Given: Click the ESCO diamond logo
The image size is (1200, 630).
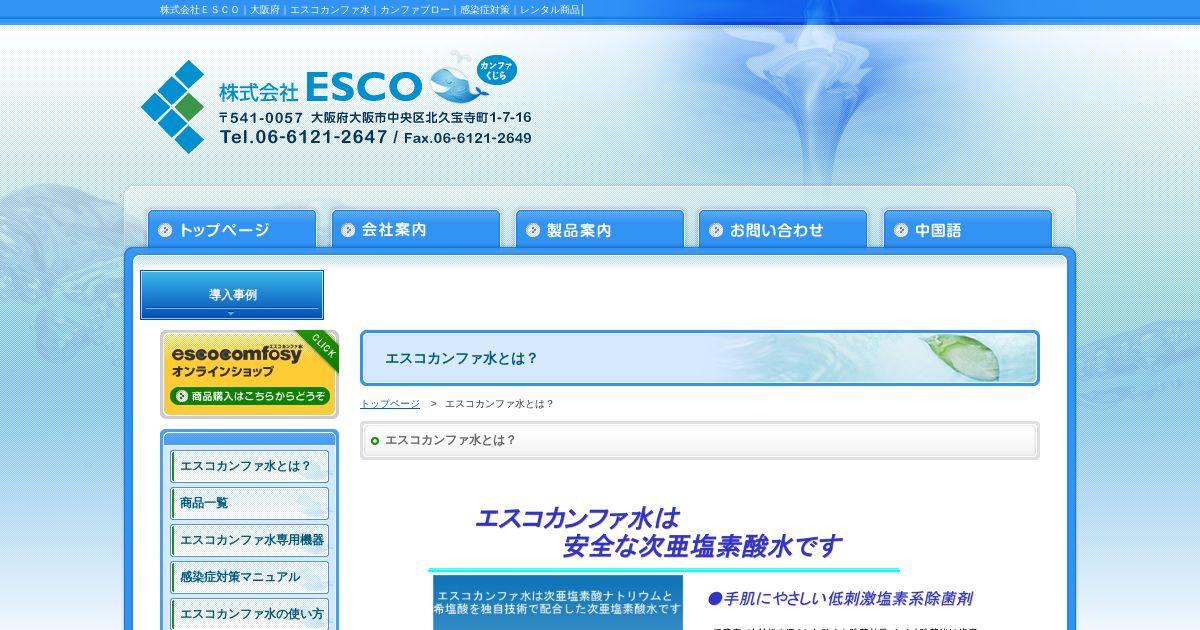Looking at the screenshot, I should tap(173, 106).
